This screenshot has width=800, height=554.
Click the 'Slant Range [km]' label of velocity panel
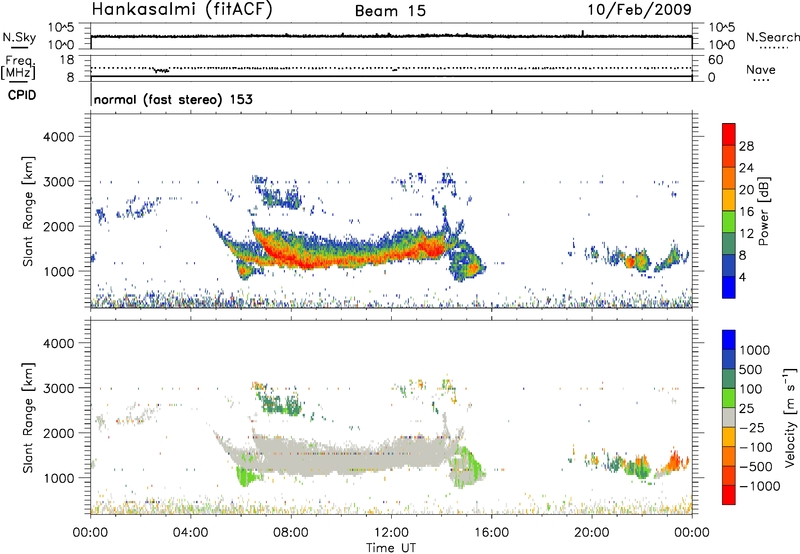click(x=29, y=418)
